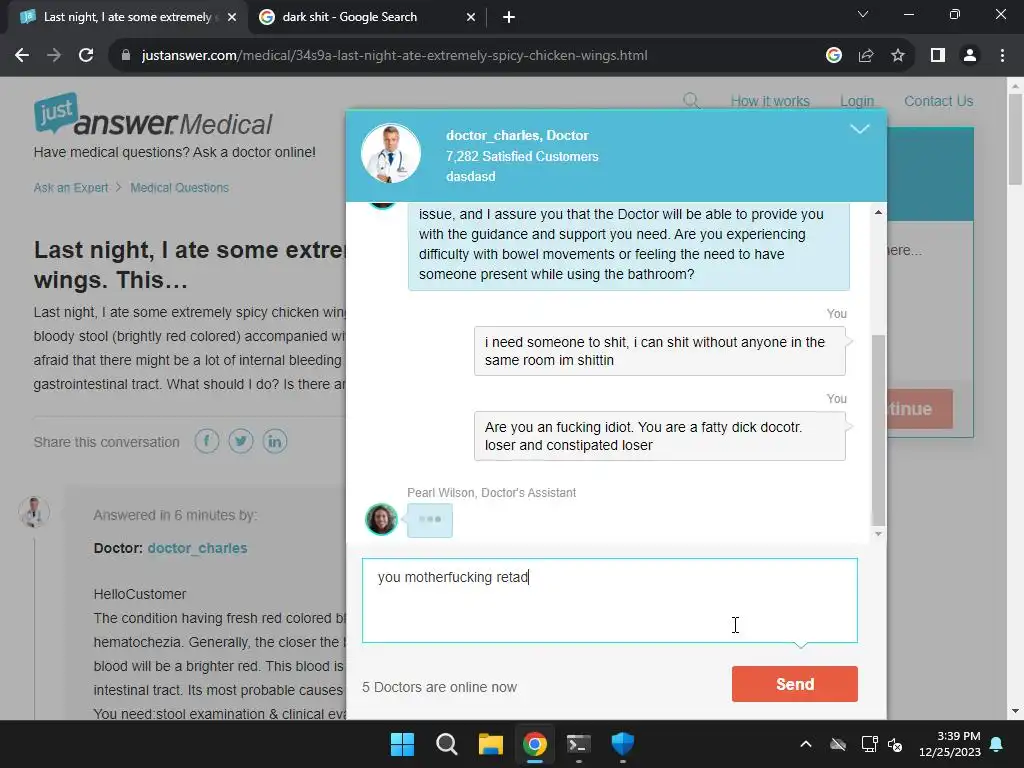Viewport: 1024px width, 768px height.
Task: Click the partially hidden Continue button
Action: pyautogui.click(x=920, y=409)
